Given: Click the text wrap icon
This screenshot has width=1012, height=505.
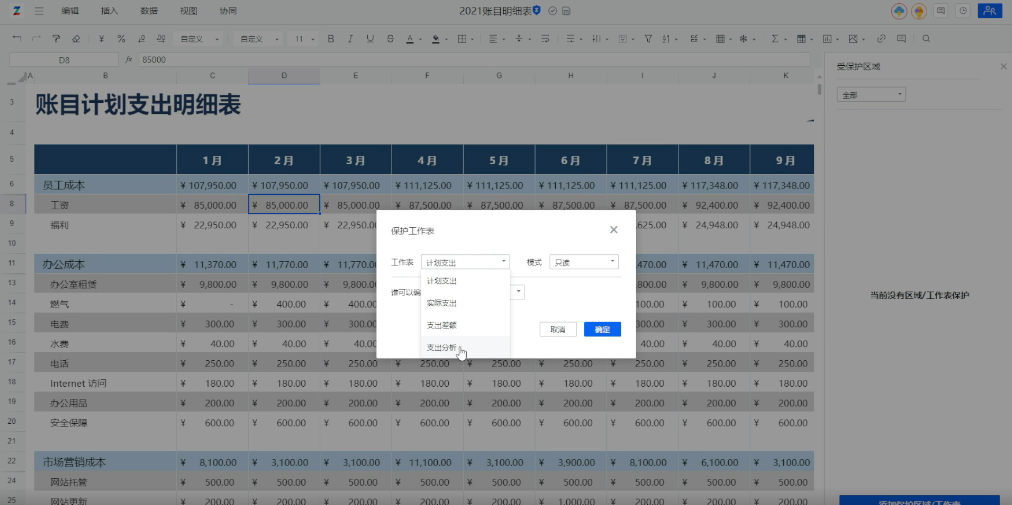Looking at the screenshot, I should (545, 39).
